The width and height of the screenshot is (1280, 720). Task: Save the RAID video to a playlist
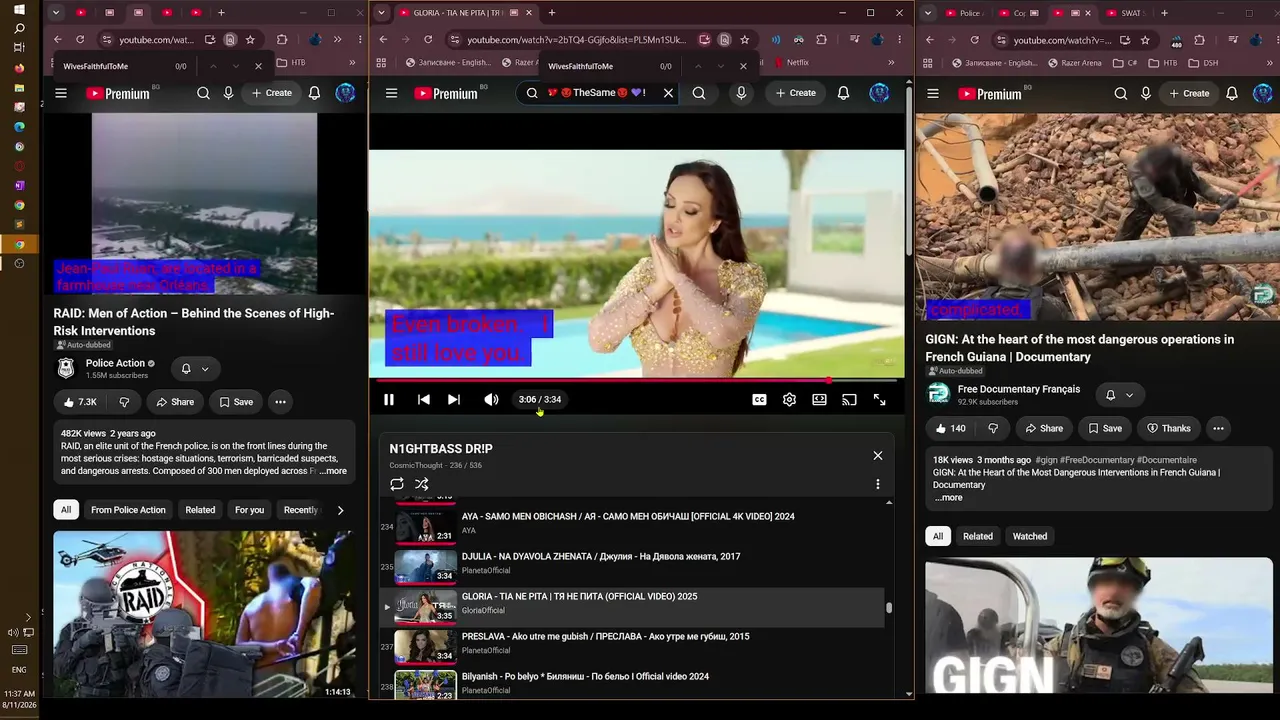click(236, 402)
